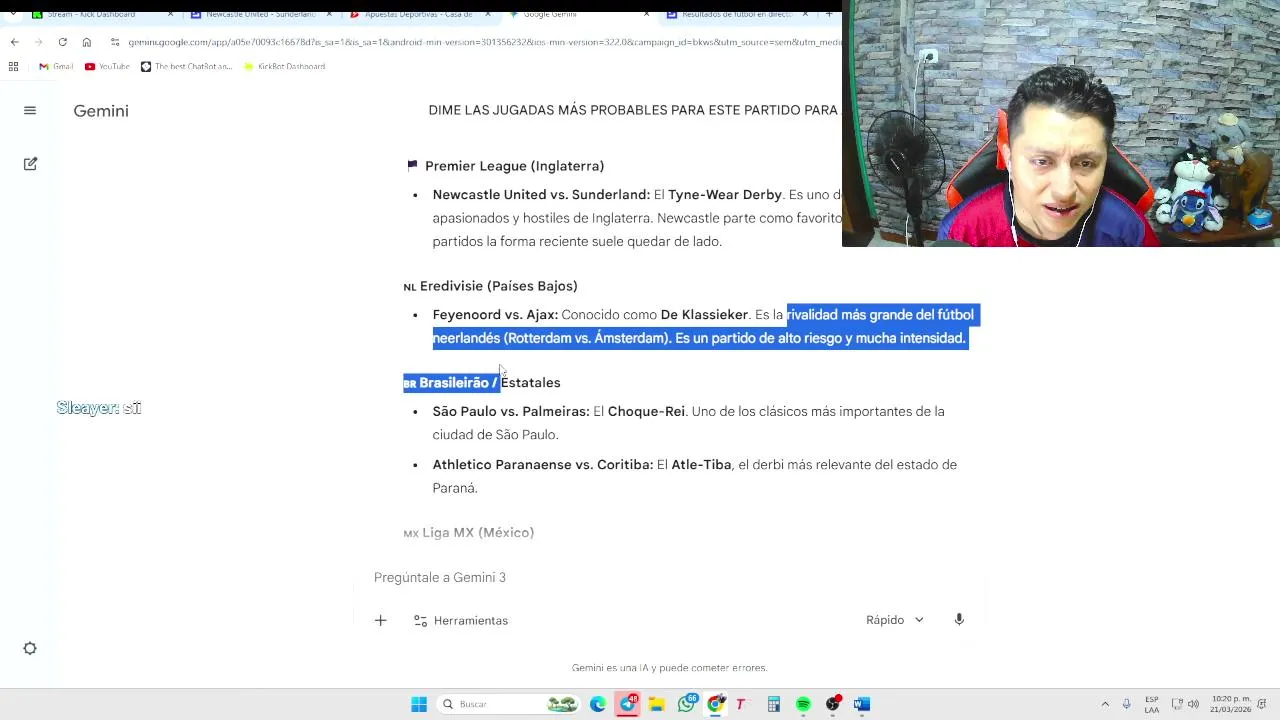Open OBS Studio from the taskbar
This screenshot has width=1280, height=720.
833,704
